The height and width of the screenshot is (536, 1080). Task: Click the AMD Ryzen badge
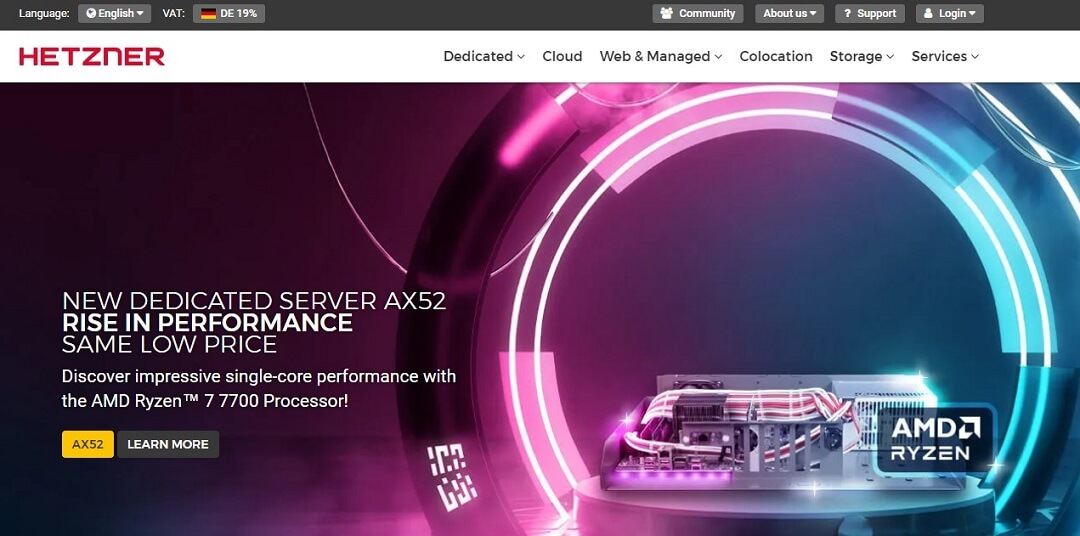(935, 440)
